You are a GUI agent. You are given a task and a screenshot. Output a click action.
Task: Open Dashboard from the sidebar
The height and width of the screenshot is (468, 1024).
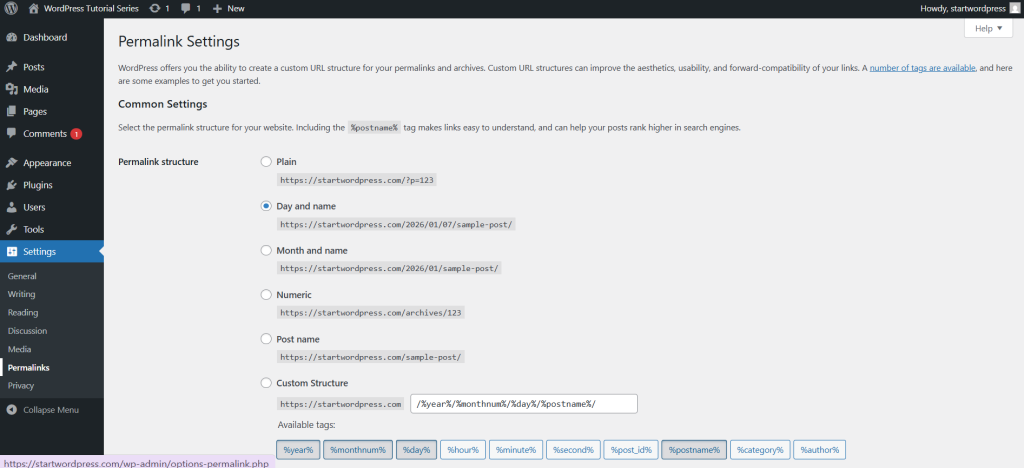coord(45,38)
